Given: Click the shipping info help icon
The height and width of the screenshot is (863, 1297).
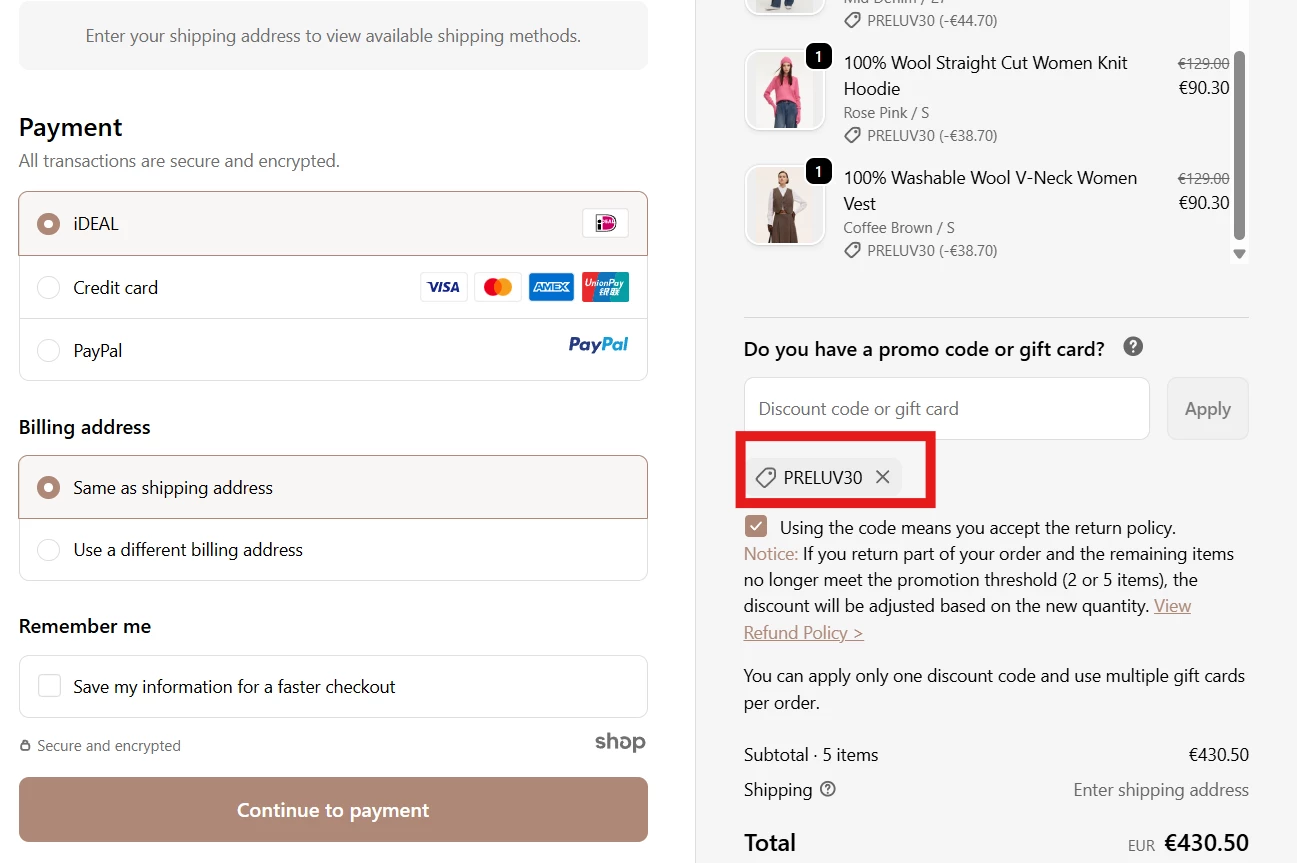Looking at the screenshot, I should click(x=828, y=789).
